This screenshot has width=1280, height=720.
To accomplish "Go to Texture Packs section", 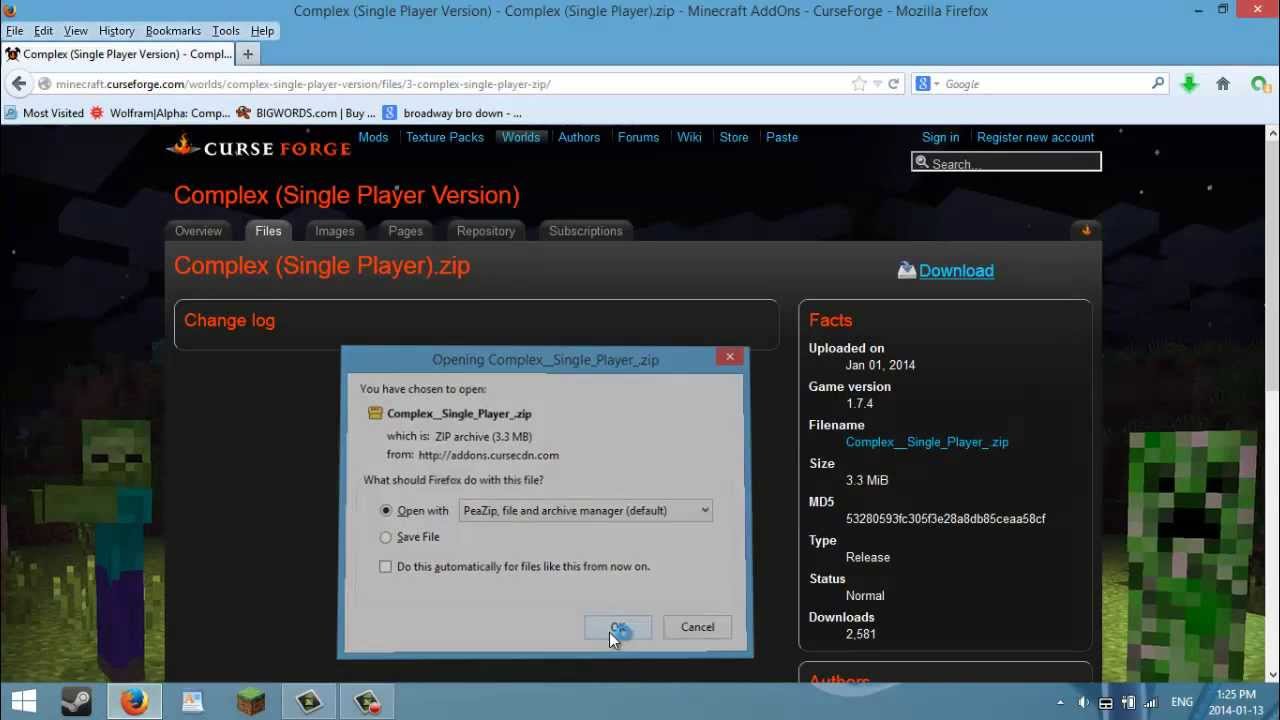I will [x=445, y=137].
